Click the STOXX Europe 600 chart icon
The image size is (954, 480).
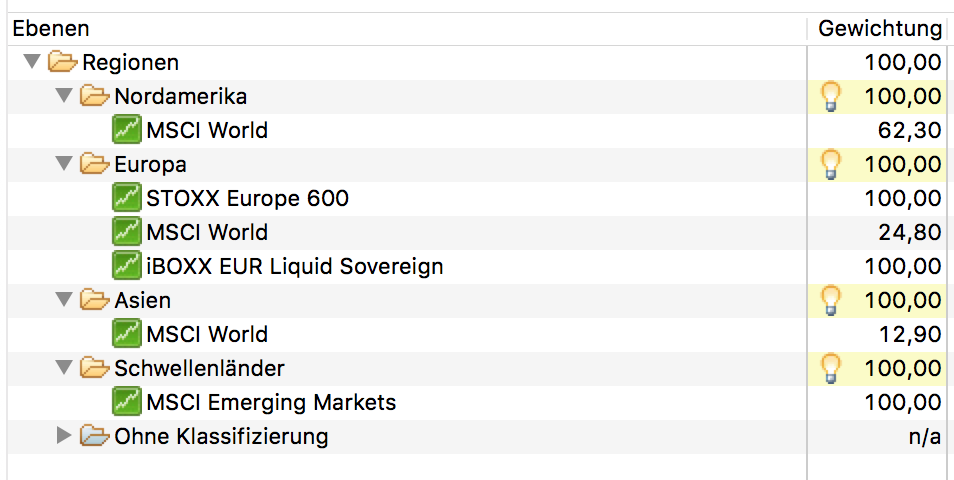126,198
